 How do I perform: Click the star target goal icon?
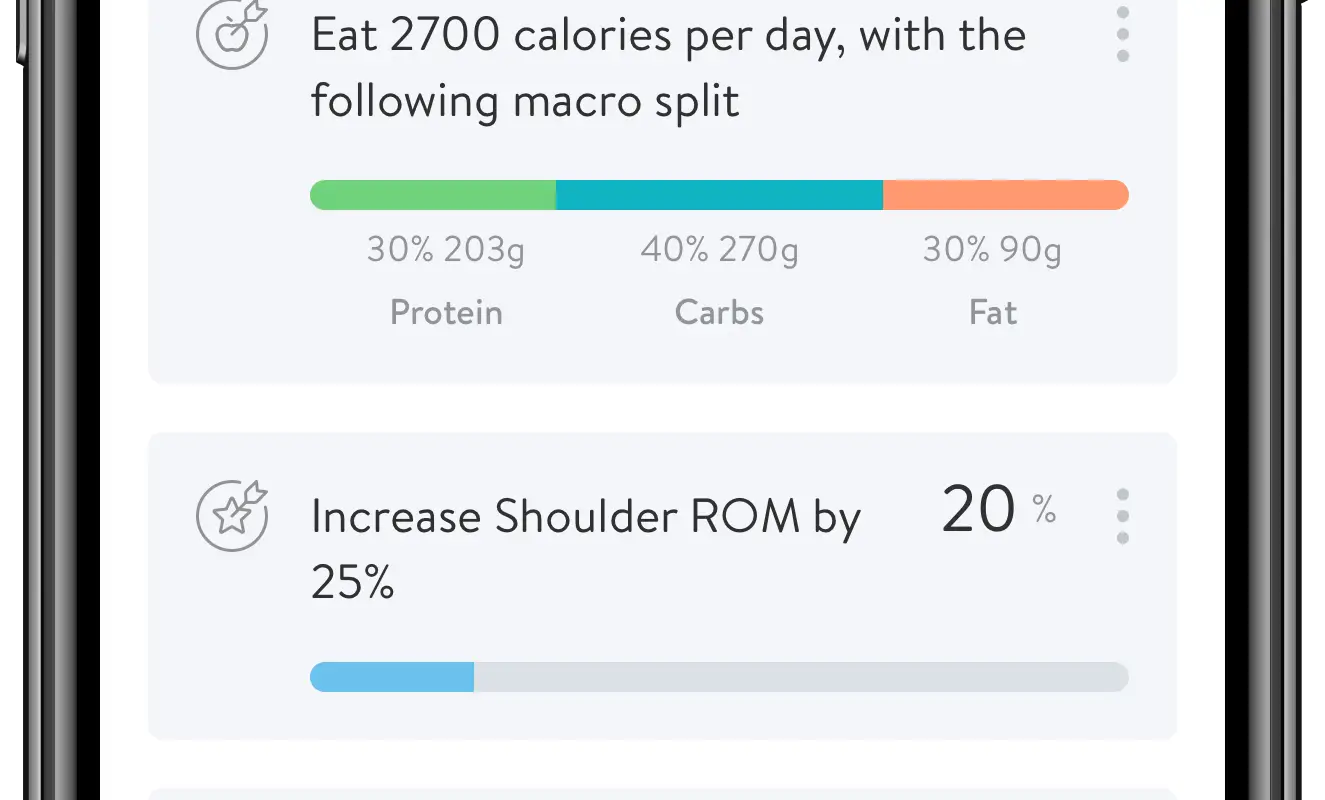[x=232, y=515]
